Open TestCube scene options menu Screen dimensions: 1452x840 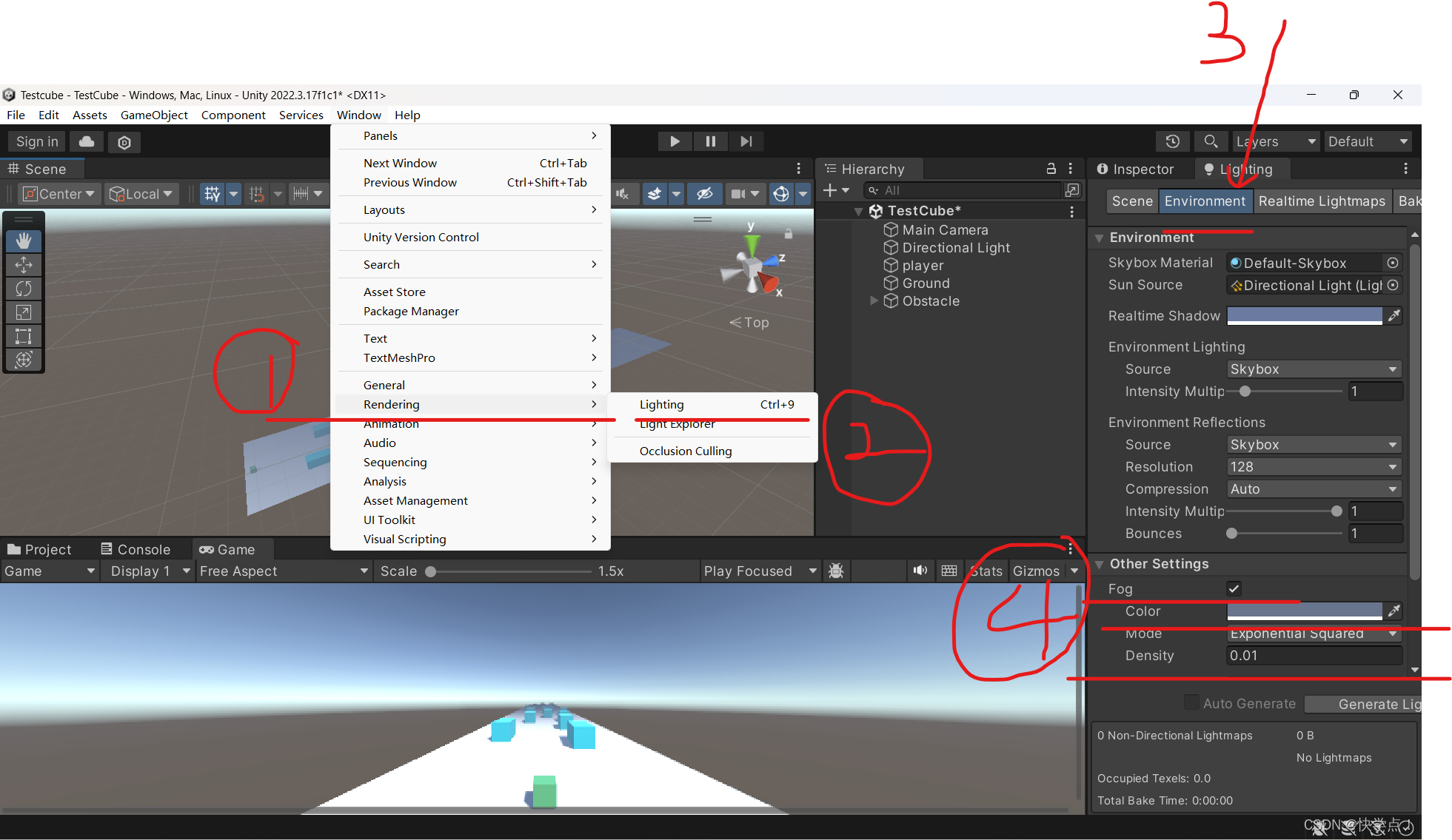coord(1071,212)
